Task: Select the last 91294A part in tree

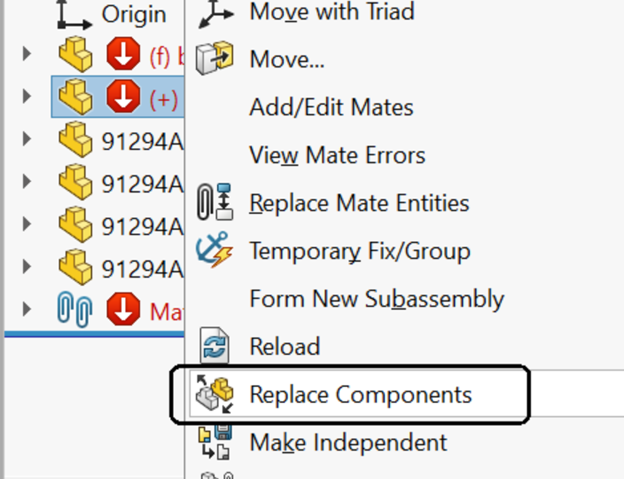Action: (119, 267)
